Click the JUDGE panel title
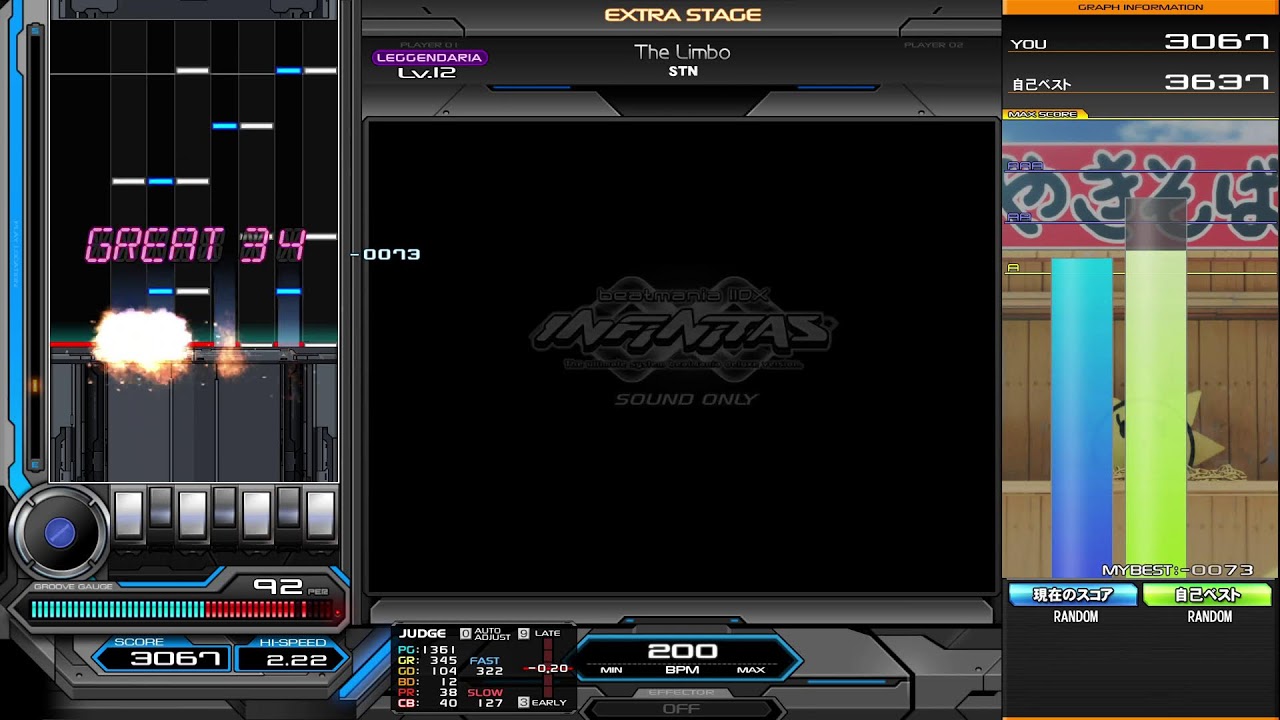The image size is (1280, 720). click(x=423, y=633)
